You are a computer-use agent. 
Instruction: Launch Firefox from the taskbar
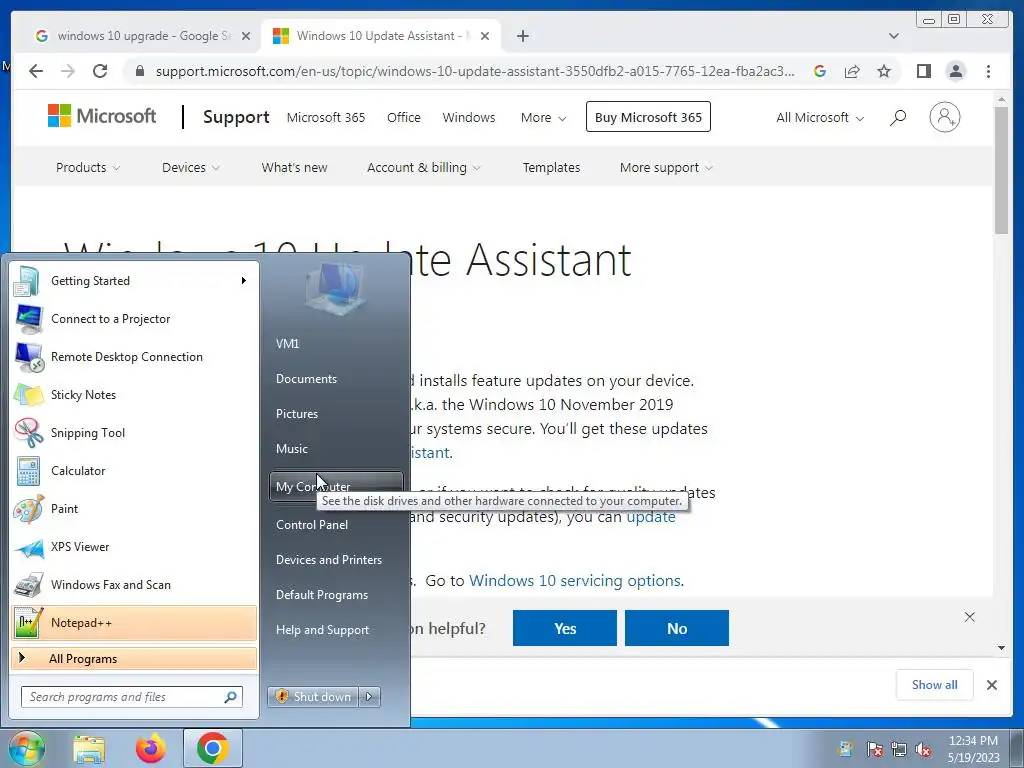click(x=150, y=748)
